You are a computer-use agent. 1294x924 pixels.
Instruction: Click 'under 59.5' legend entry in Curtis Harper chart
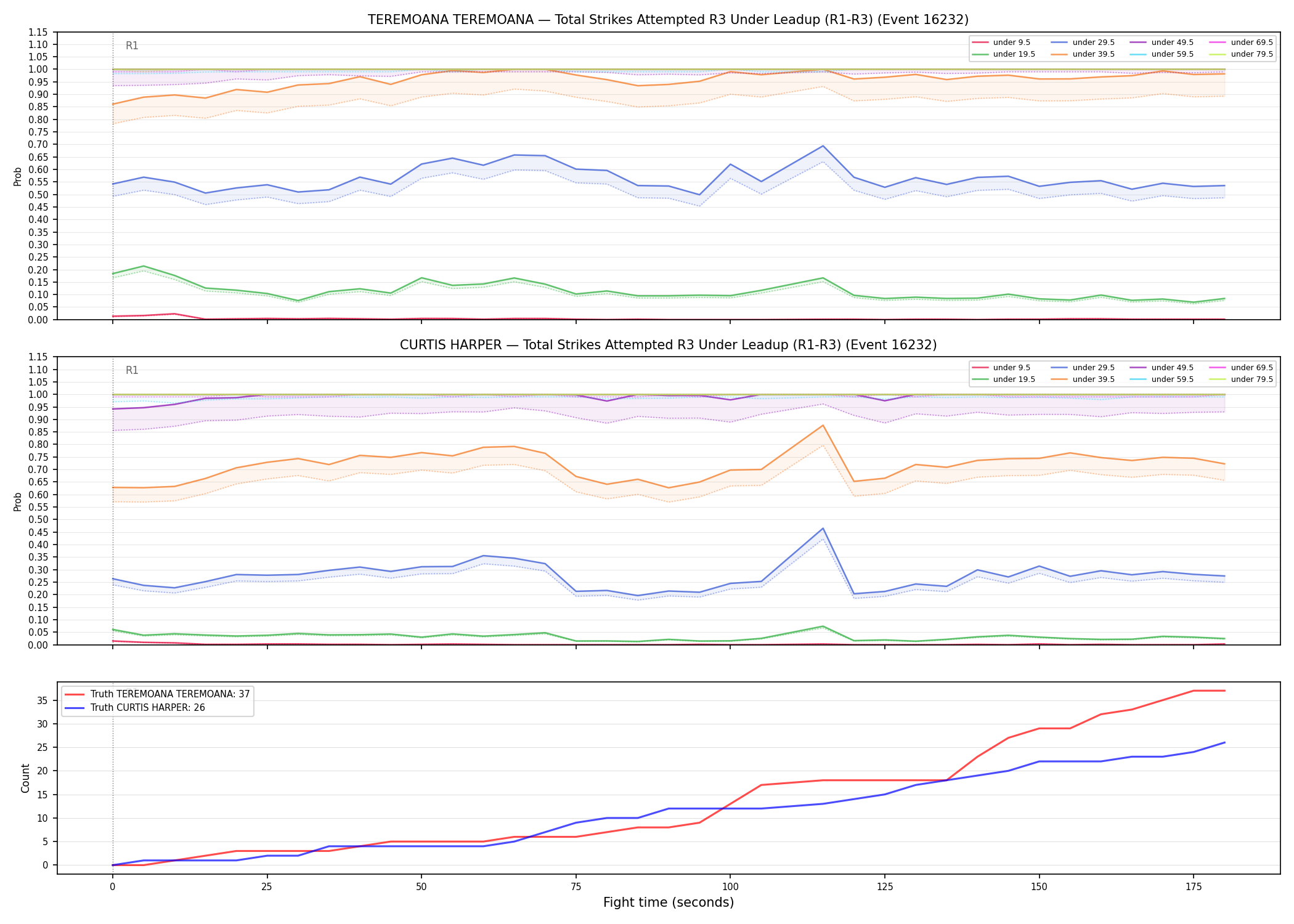click(x=1162, y=379)
